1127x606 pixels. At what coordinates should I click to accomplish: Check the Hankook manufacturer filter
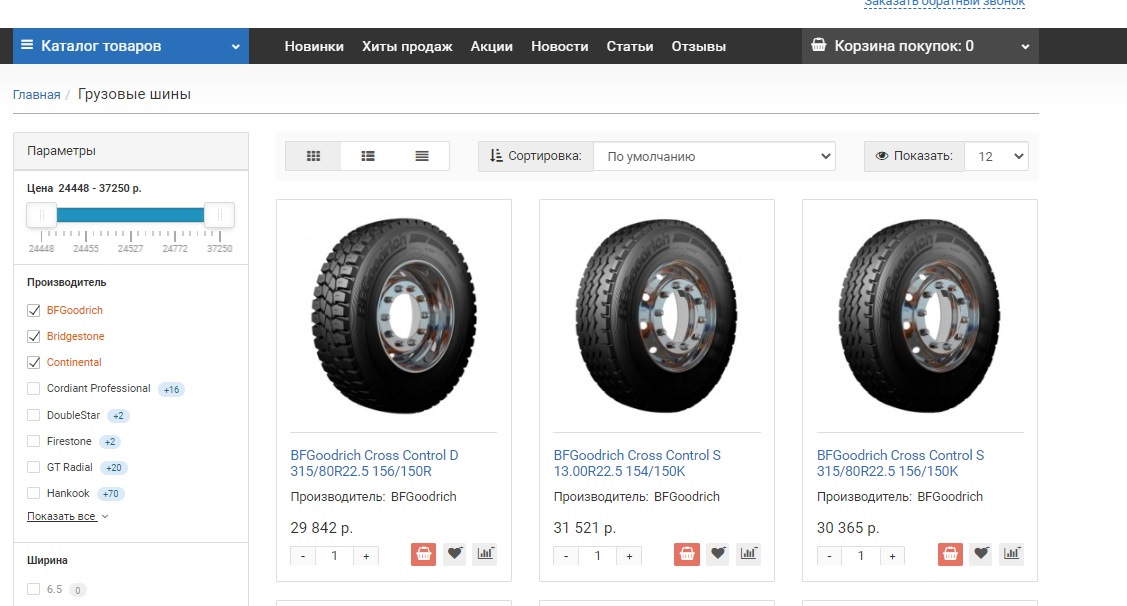pos(33,493)
